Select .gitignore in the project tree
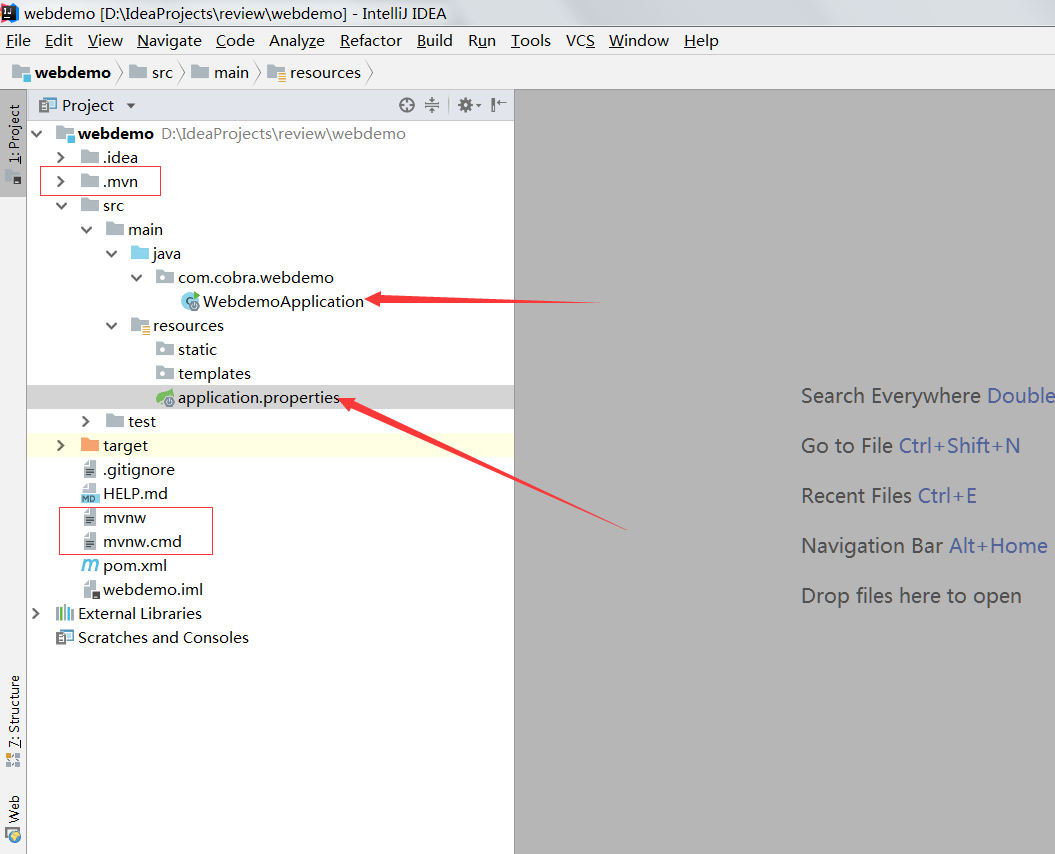This screenshot has width=1055, height=854. (x=139, y=470)
